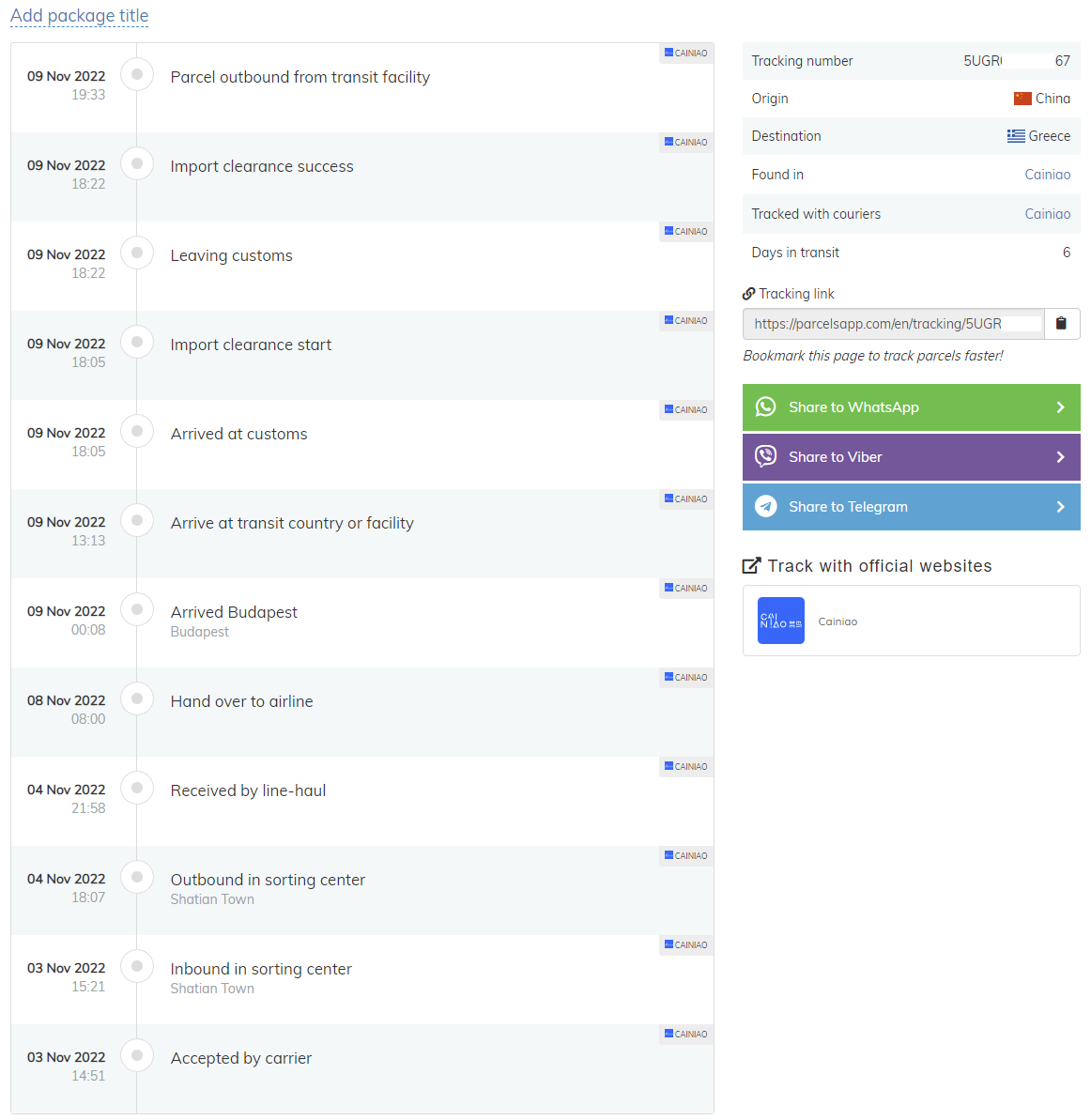Click 'Arrive at transit country or facility' text

292,524
